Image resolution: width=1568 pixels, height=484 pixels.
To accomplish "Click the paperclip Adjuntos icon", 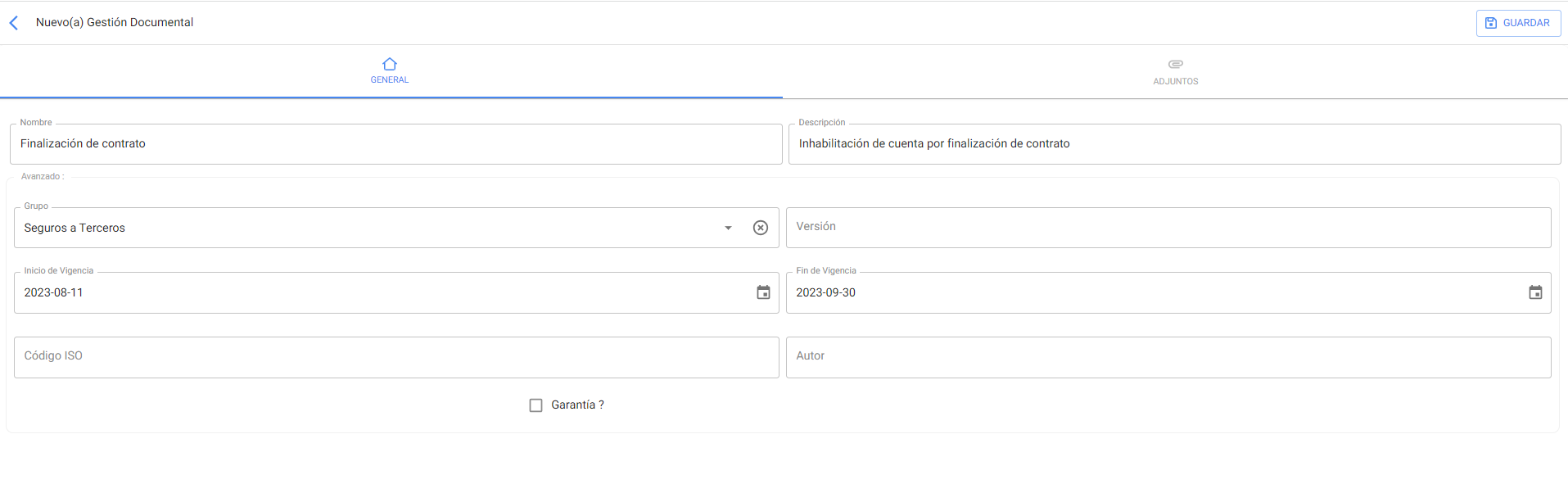I will click(1175, 64).
